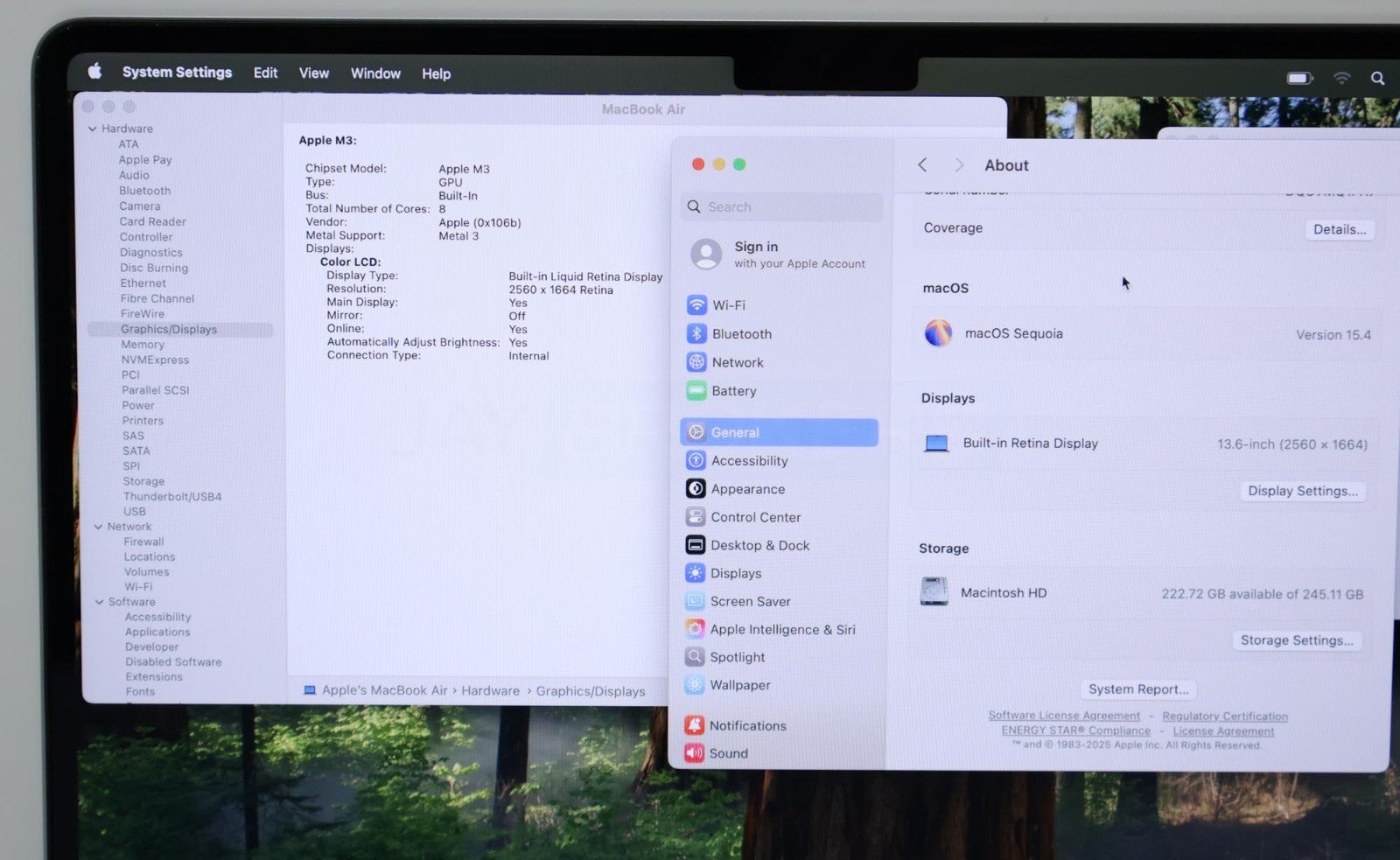Collapse the Network tree section

98,527
